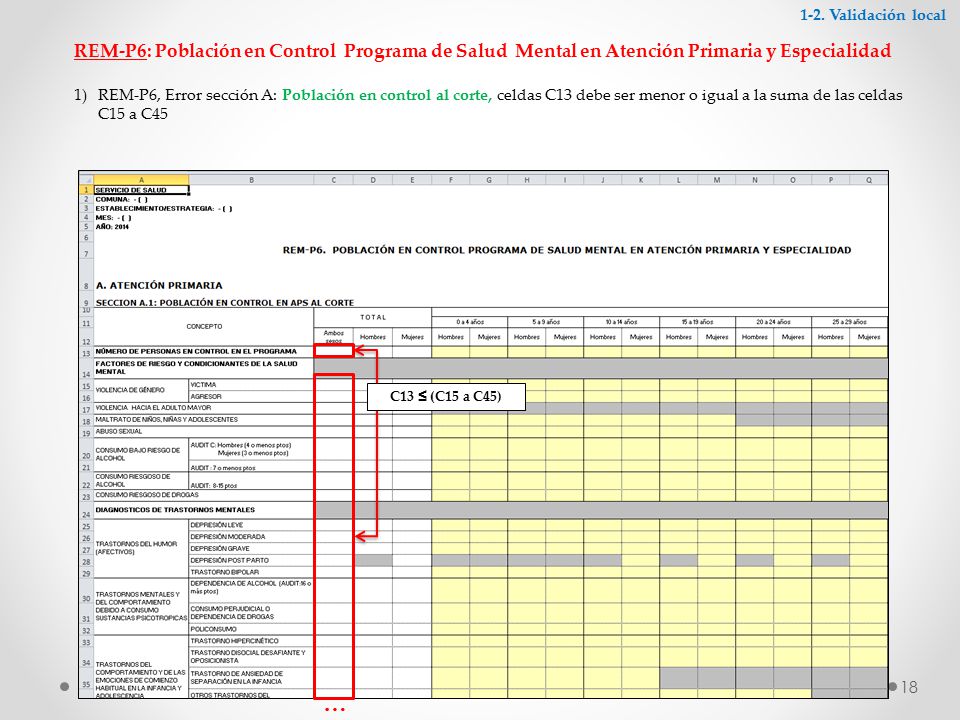Select the 'MES: - ( )' cell
The width and height of the screenshot is (960, 720).
coord(113,217)
